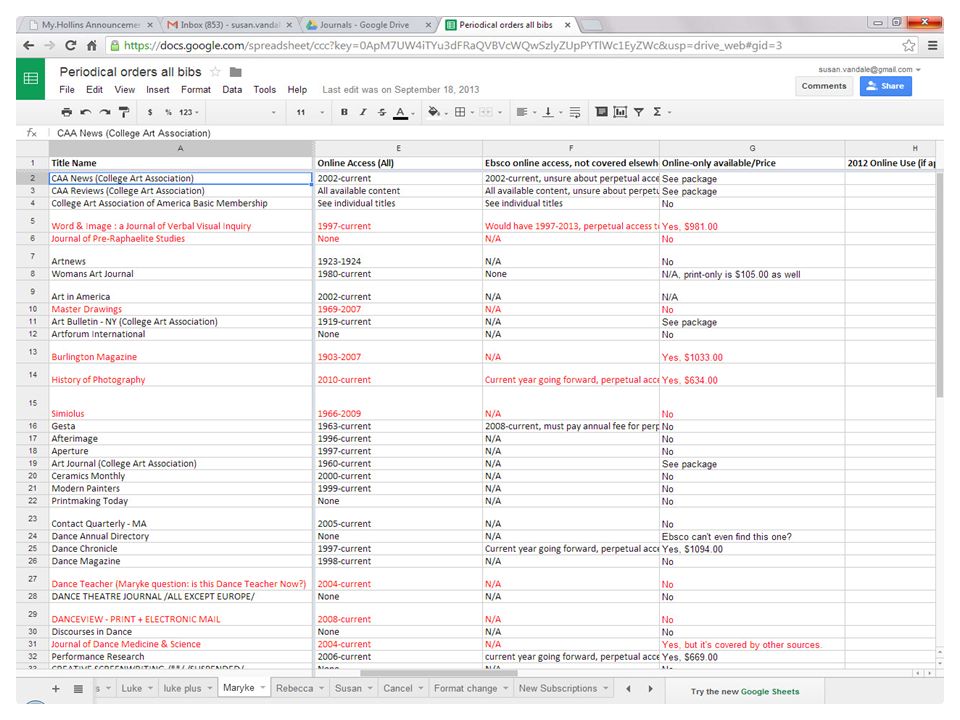
Task: Open the Insert menu
Action: [157, 89]
